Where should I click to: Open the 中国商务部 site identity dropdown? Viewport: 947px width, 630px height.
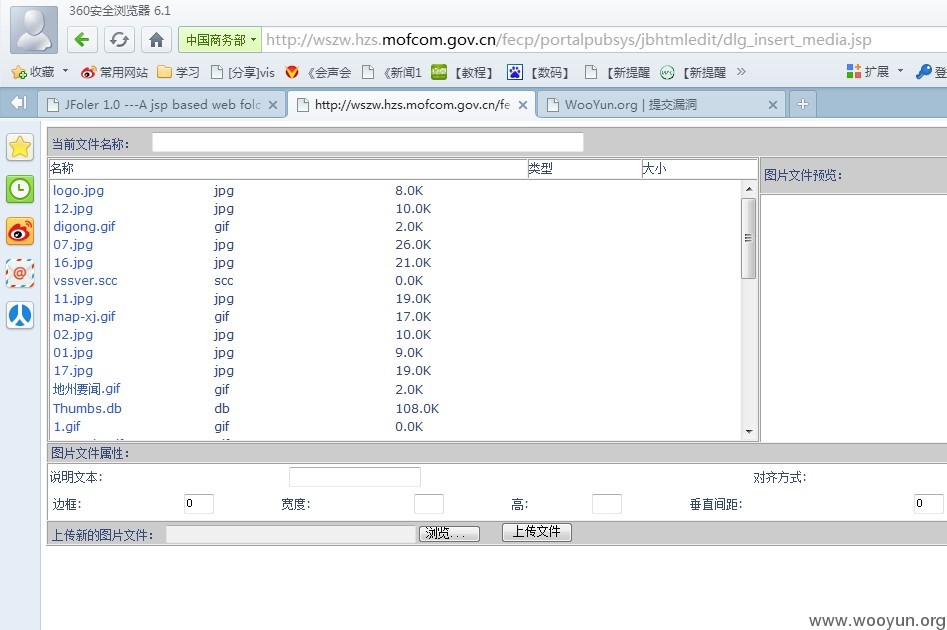220,40
